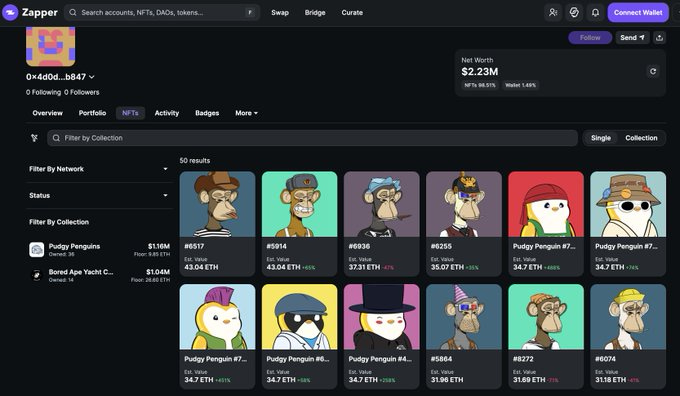Filter by Bored Ape Yacht C... collection
Screen dimensions: 680x396
tap(99, 275)
